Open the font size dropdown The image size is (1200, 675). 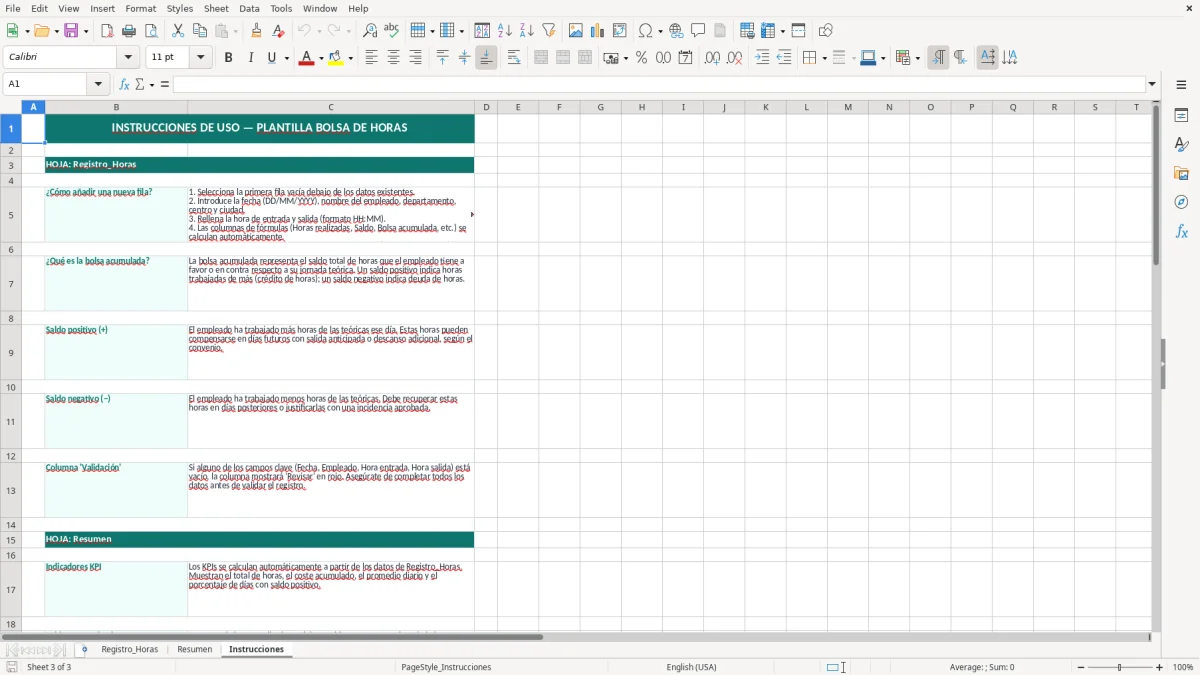201,58
